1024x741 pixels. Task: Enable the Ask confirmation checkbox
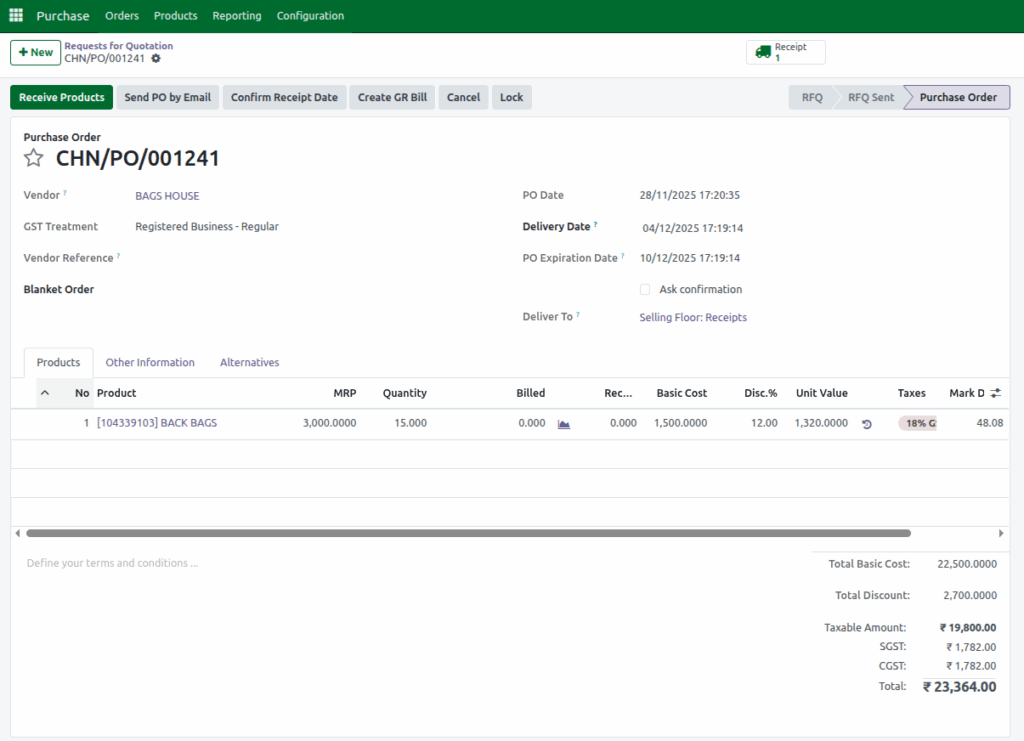click(x=645, y=289)
